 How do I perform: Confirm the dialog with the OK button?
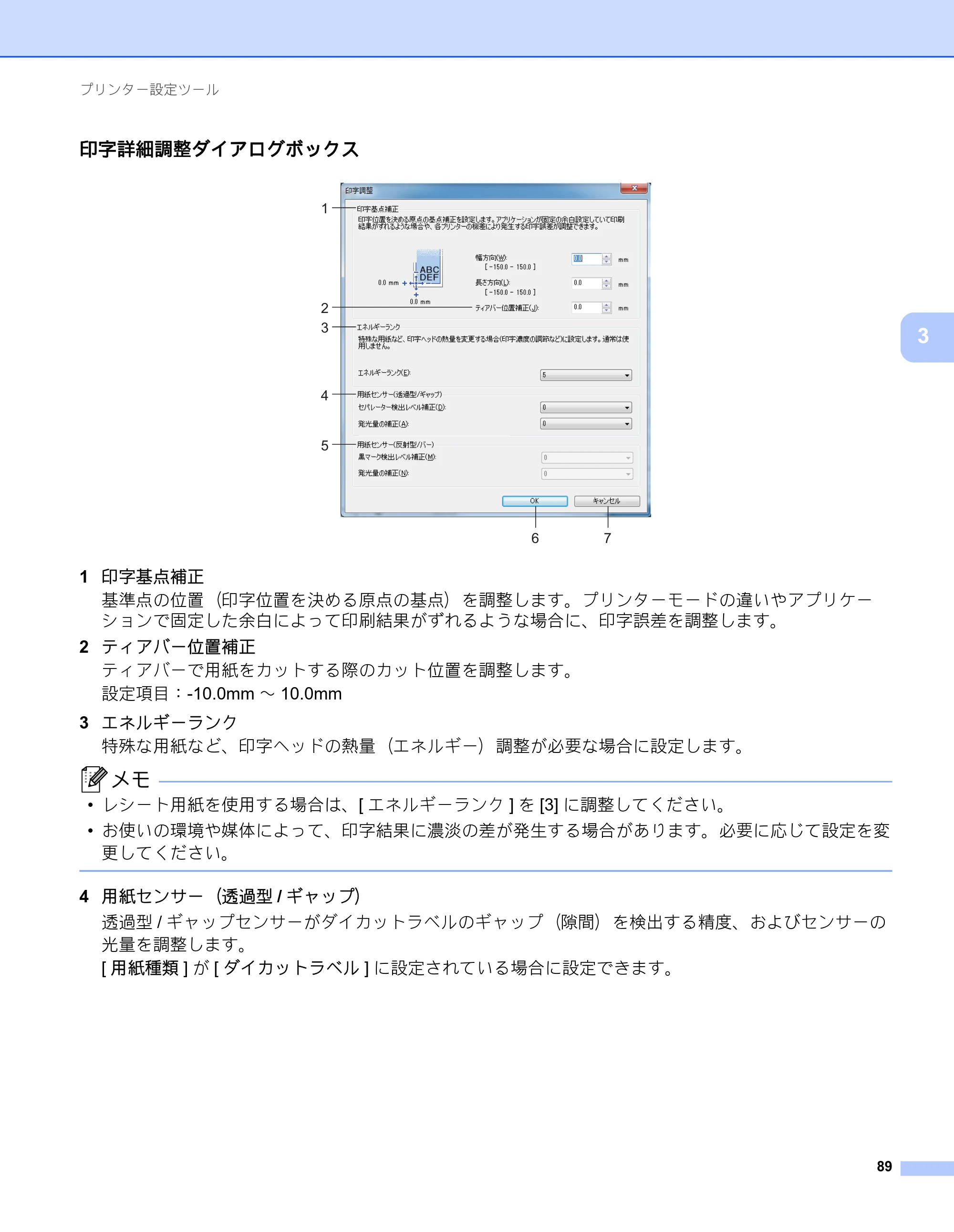(x=535, y=501)
